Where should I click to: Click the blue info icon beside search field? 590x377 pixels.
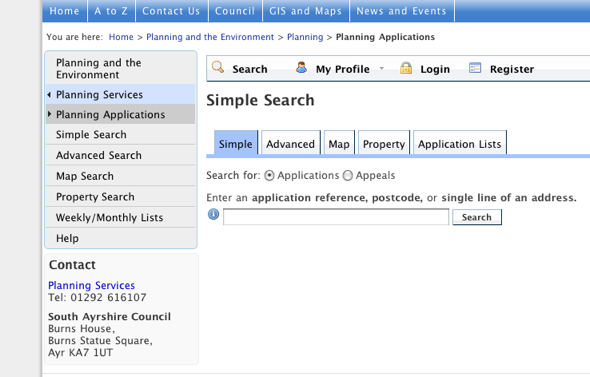click(x=213, y=214)
